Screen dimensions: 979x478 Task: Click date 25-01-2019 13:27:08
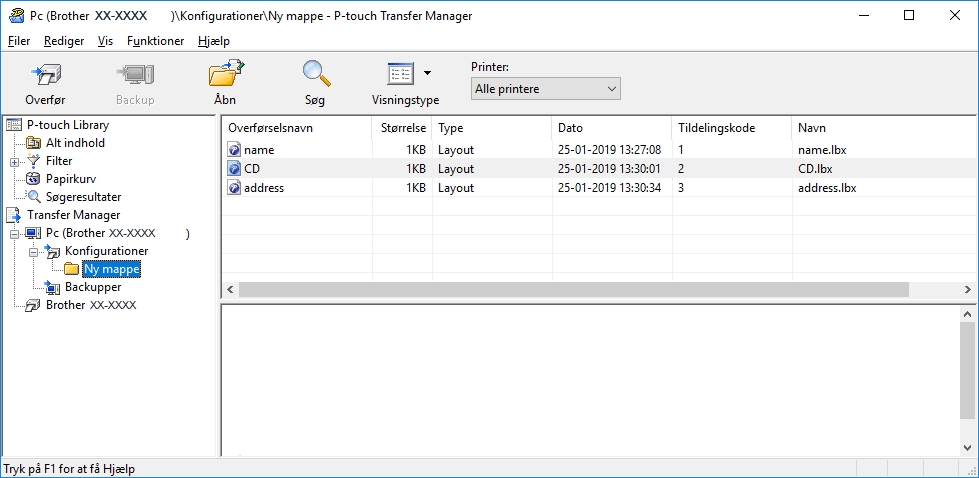point(609,150)
